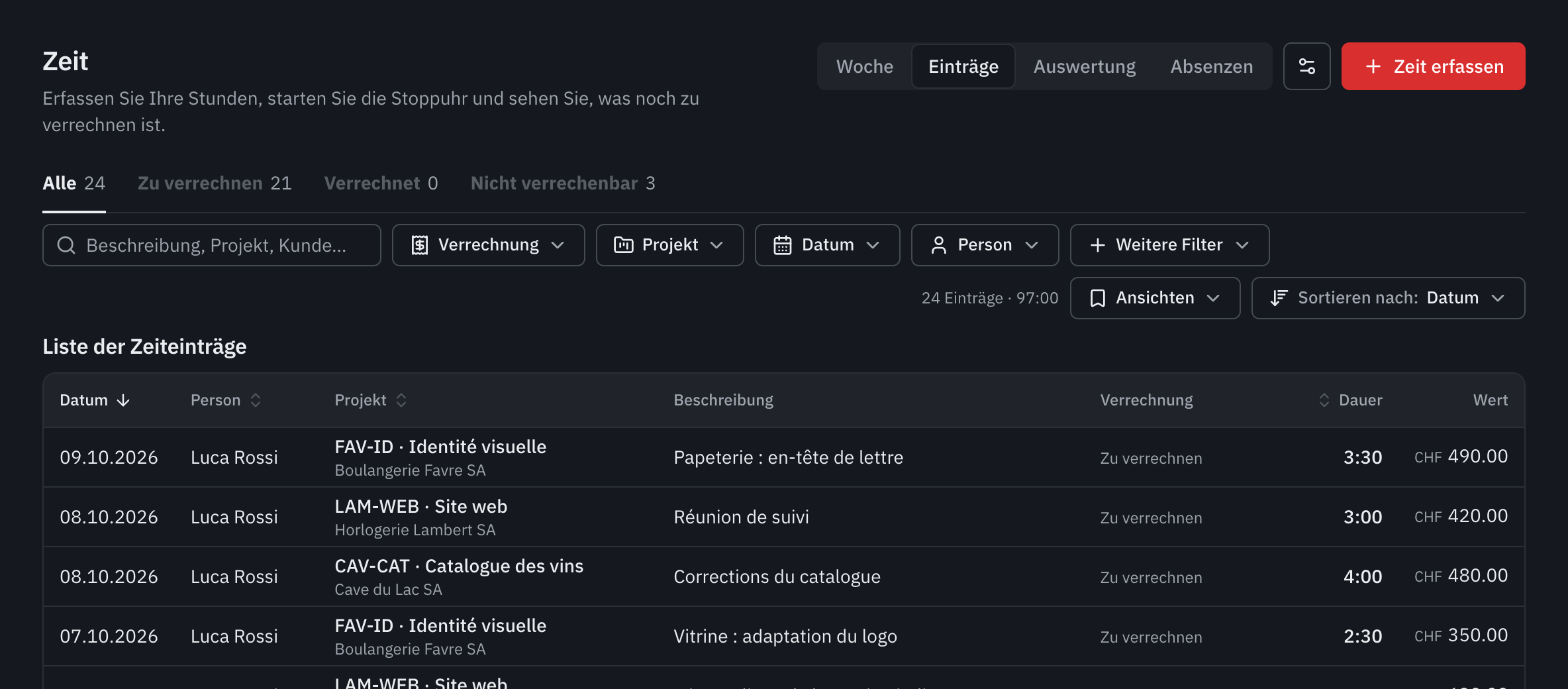This screenshot has width=1568, height=689.
Task: Click the folder icon in Projekt filter
Action: (624, 245)
